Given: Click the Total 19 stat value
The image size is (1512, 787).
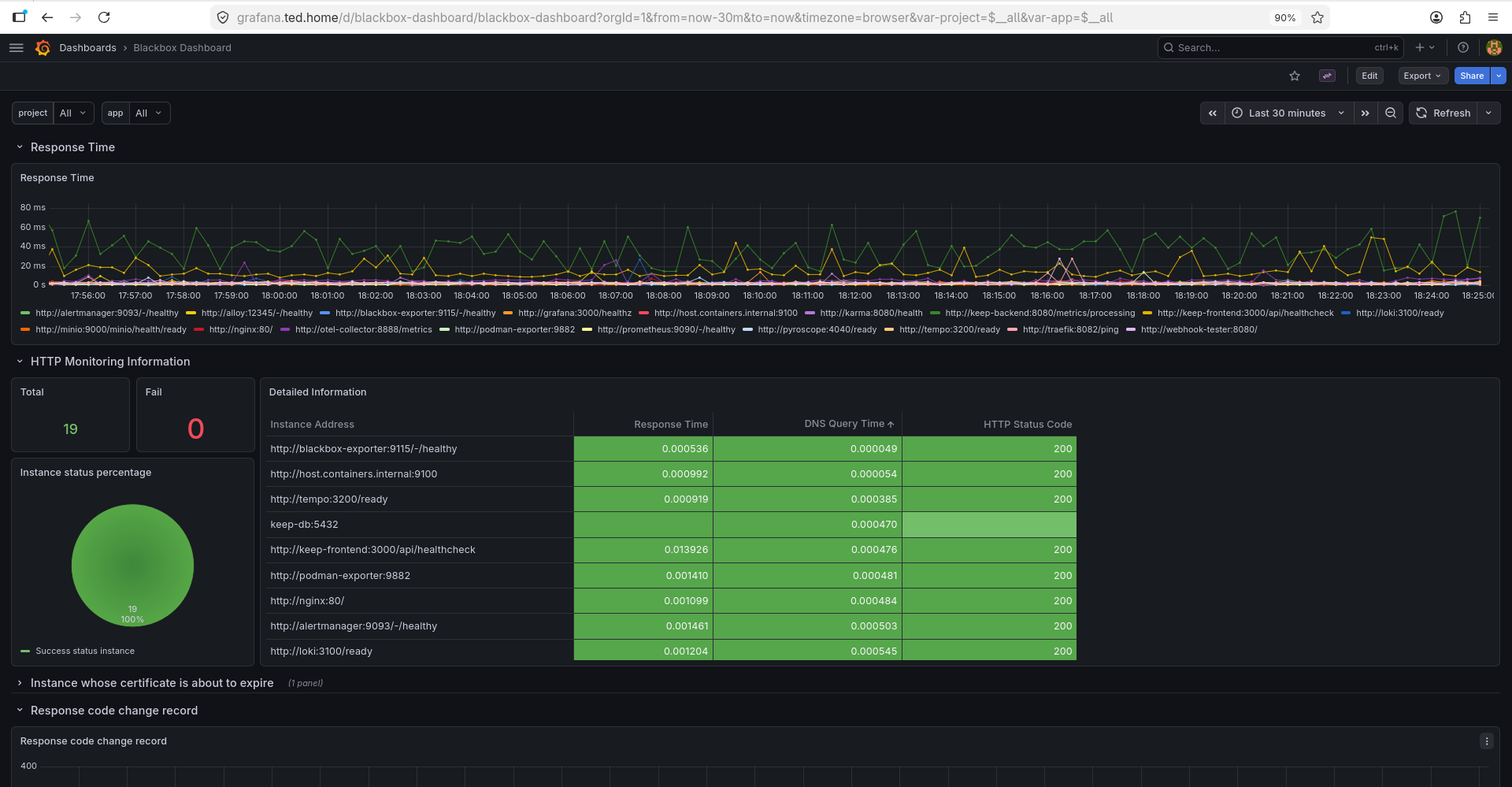Looking at the screenshot, I should pyautogui.click(x=70, y=429).
